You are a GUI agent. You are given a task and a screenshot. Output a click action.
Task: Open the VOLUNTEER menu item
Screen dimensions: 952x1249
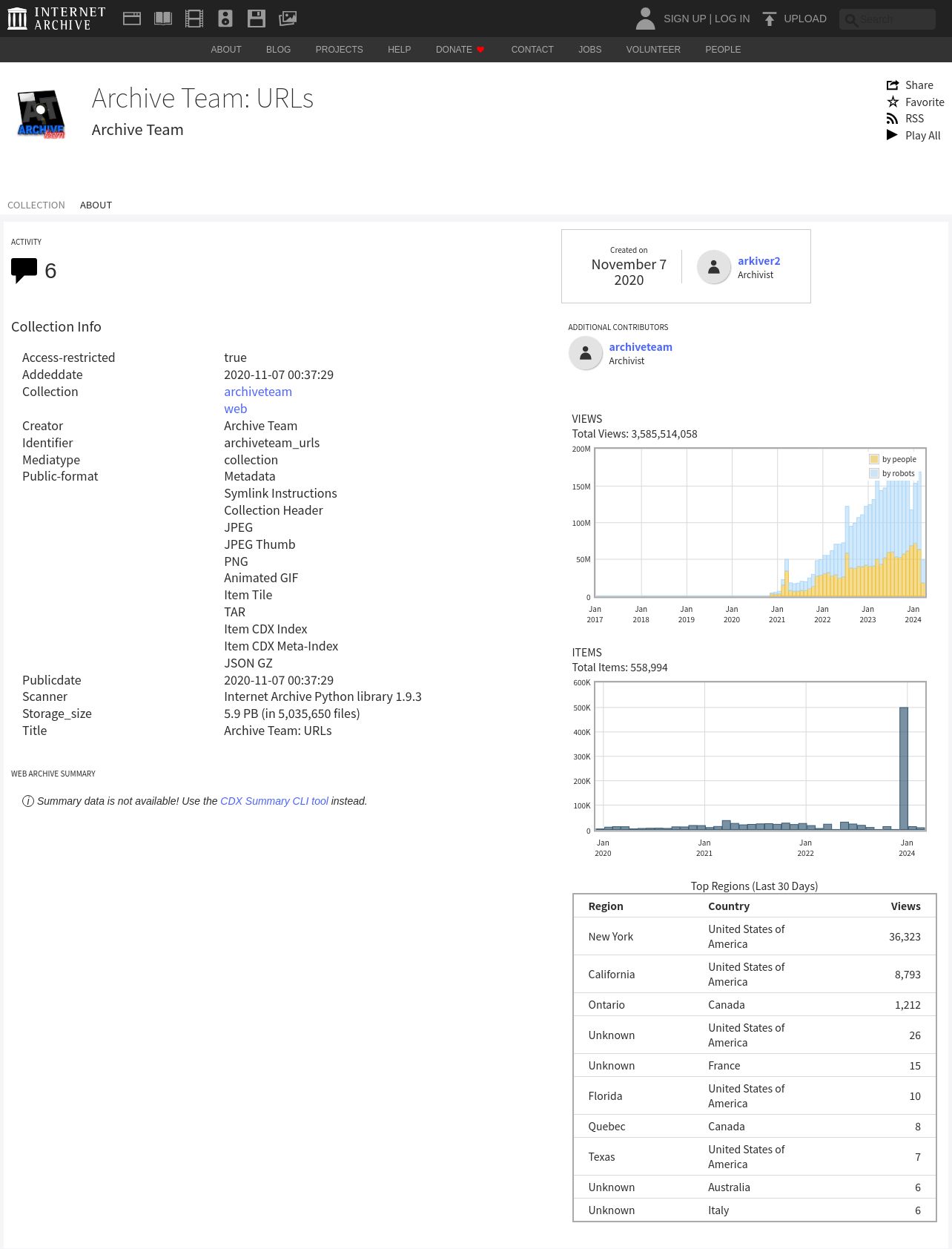coord(653,50)
